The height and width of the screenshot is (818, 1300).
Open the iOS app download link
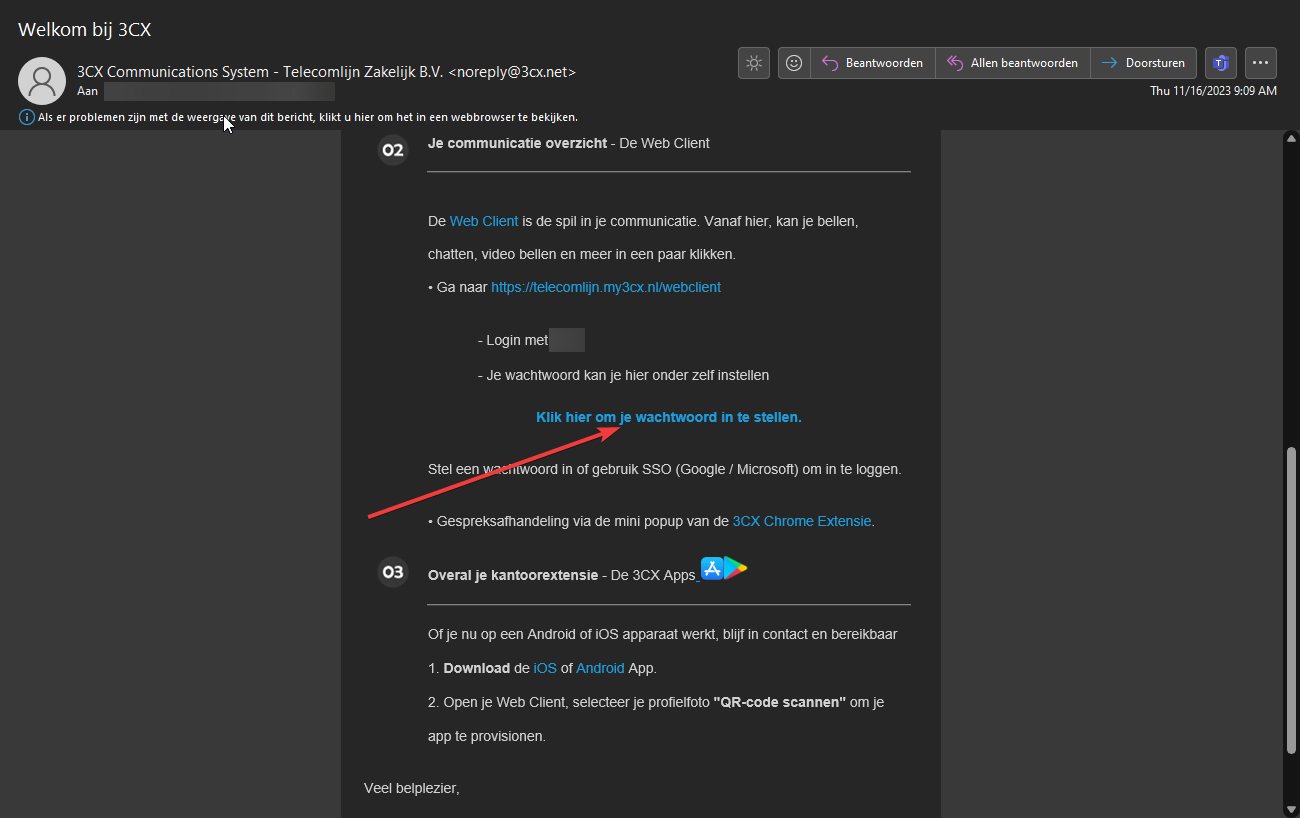point(545,668)
